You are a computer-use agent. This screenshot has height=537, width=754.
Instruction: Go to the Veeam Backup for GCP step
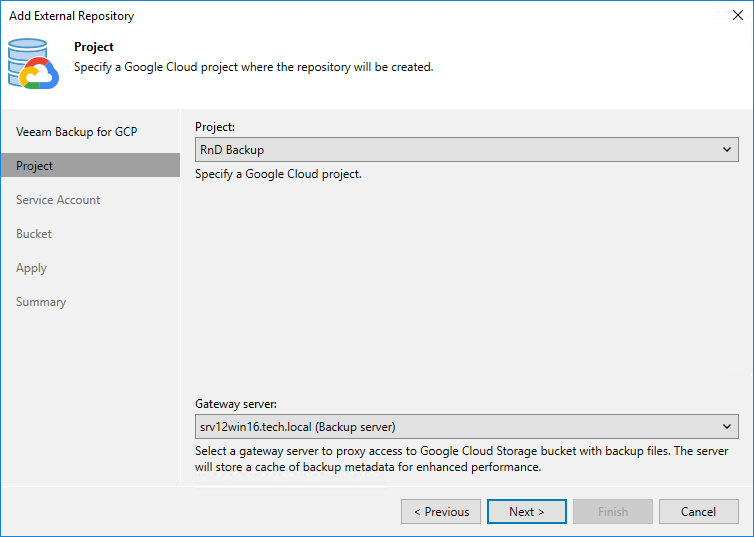pos(76,132)
